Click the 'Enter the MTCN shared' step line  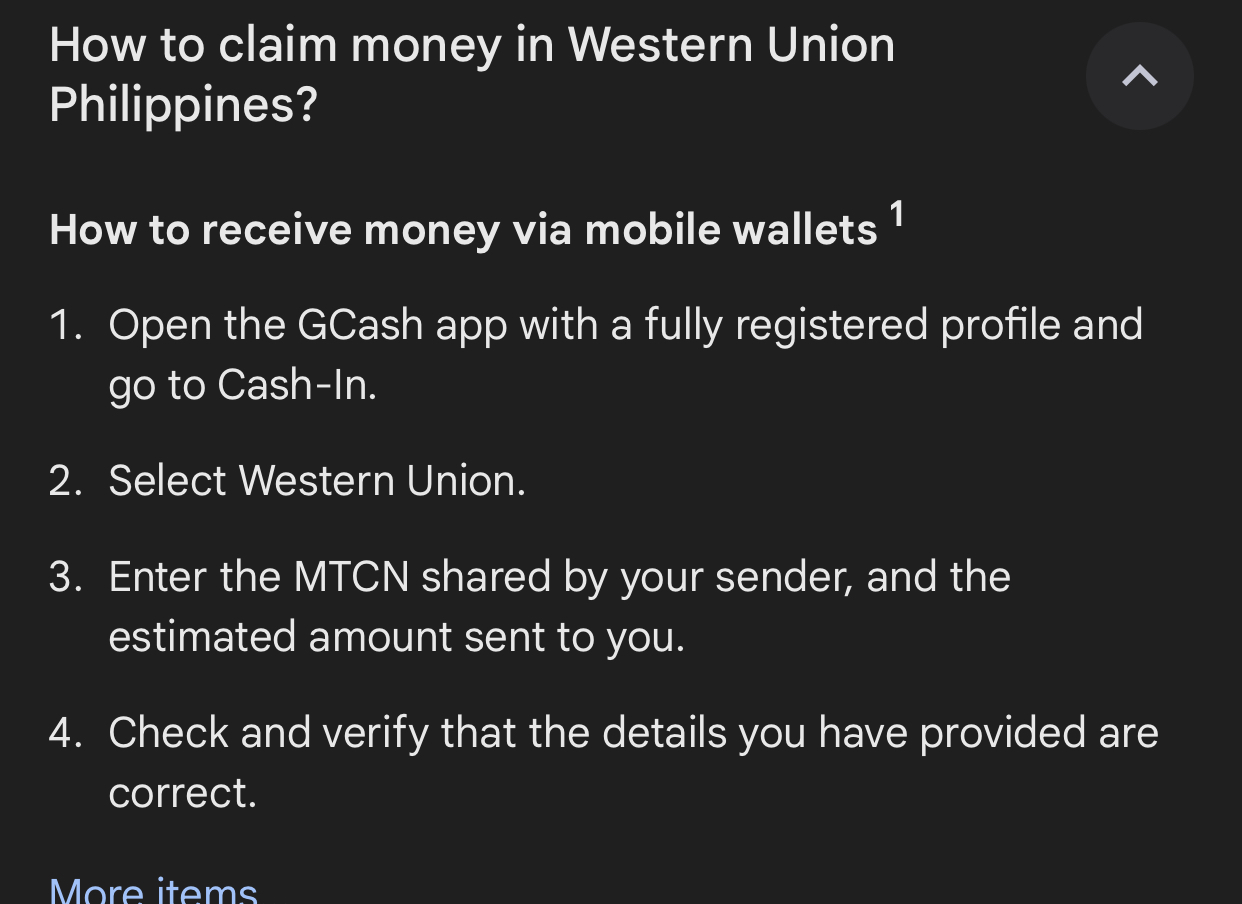click(559, 577)
